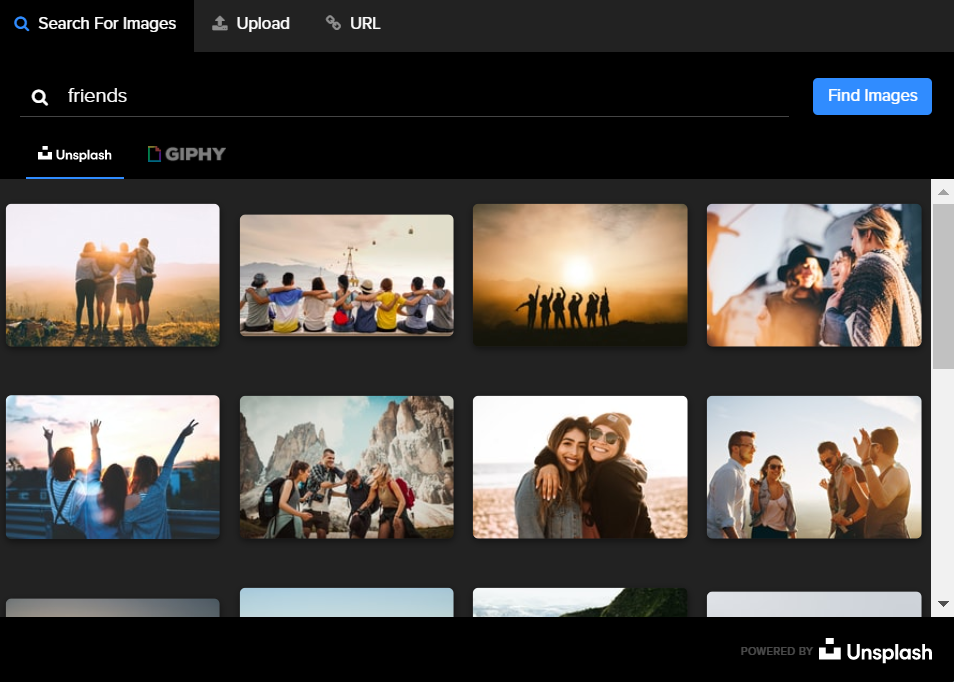The width and height of the screenshot is (954, 682).
Task: Select the GIPHY source tab
Action: 186,155
